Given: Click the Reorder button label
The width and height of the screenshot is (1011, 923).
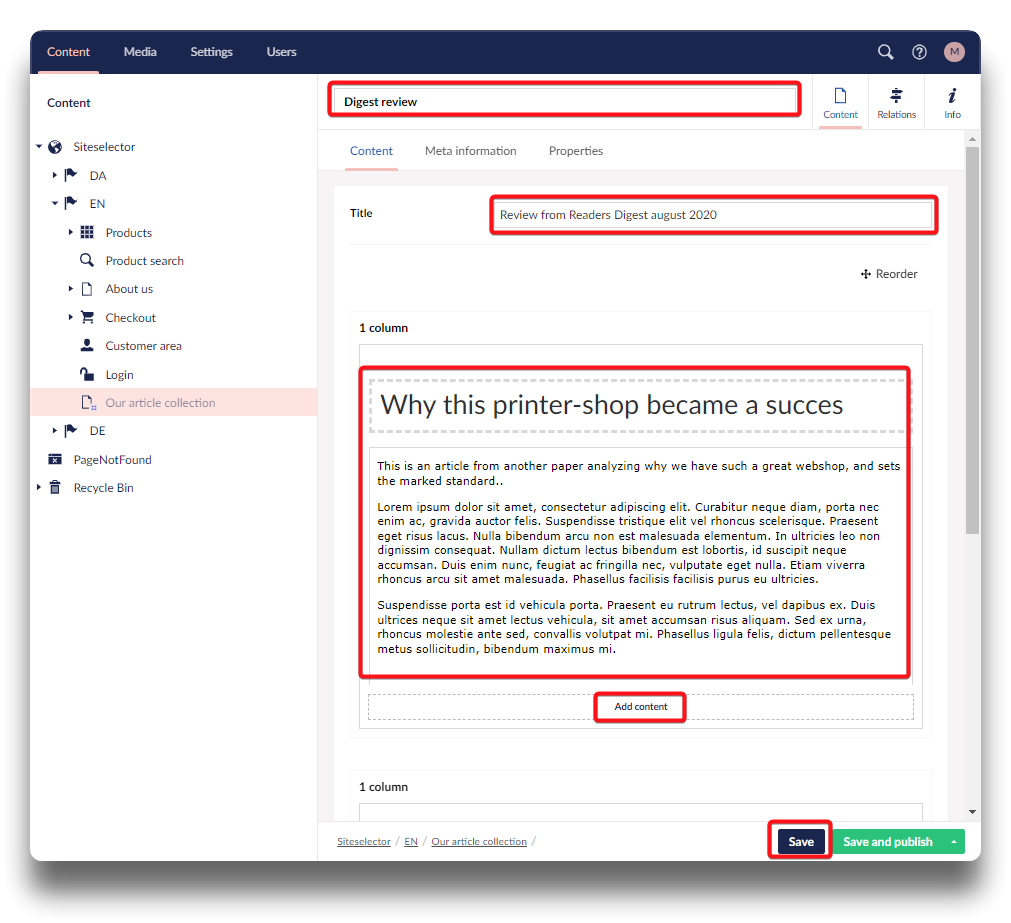Looking at the screenshot, I should 896,274.
